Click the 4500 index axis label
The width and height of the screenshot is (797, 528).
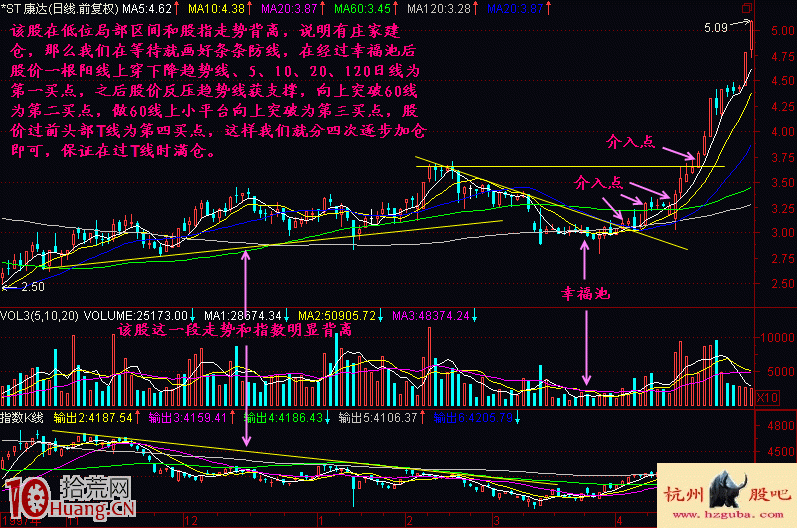coord(781,451)
